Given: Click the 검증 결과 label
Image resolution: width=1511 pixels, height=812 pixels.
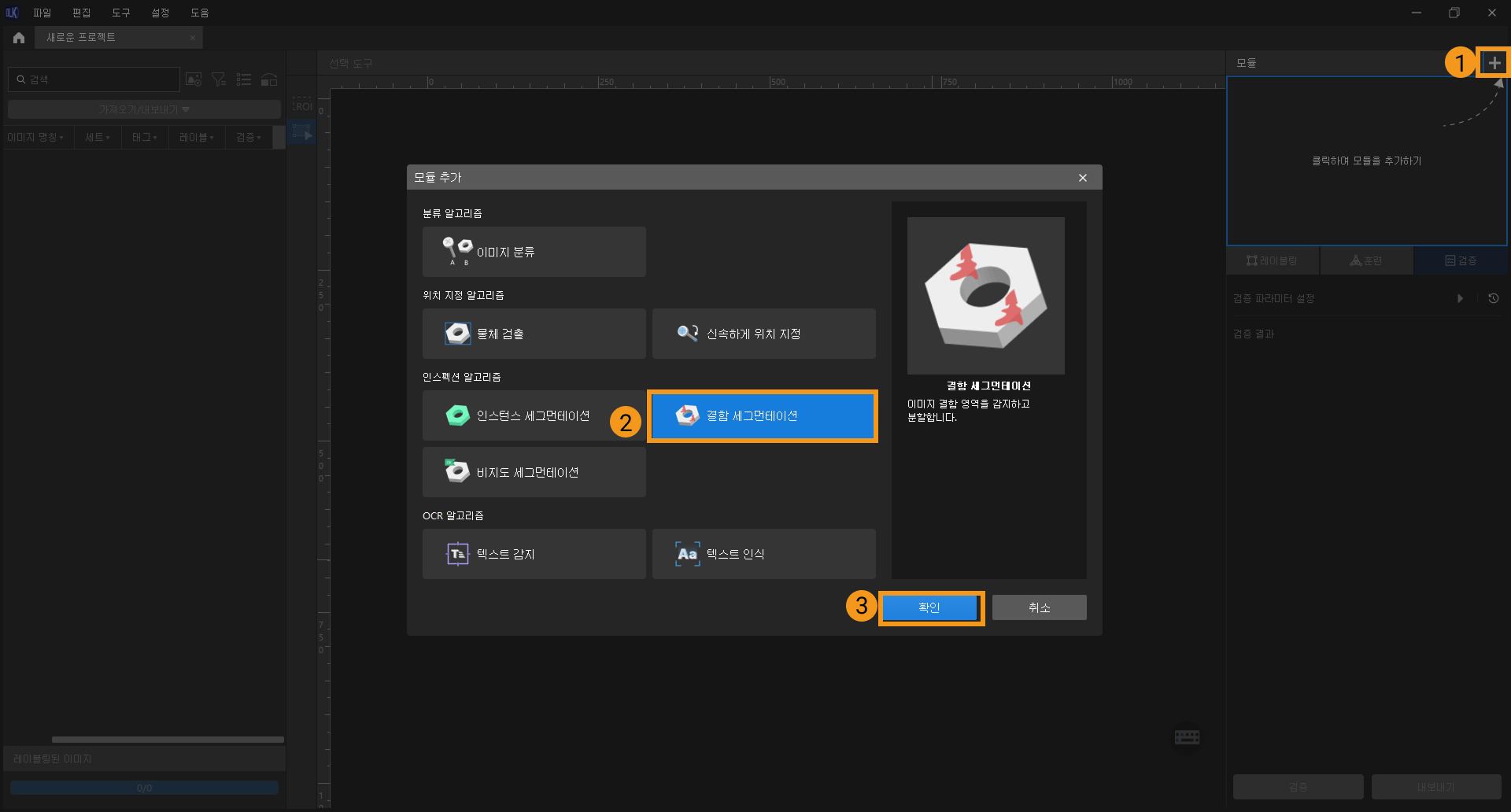Looking at the screenshot, I should coord(1254,334).
